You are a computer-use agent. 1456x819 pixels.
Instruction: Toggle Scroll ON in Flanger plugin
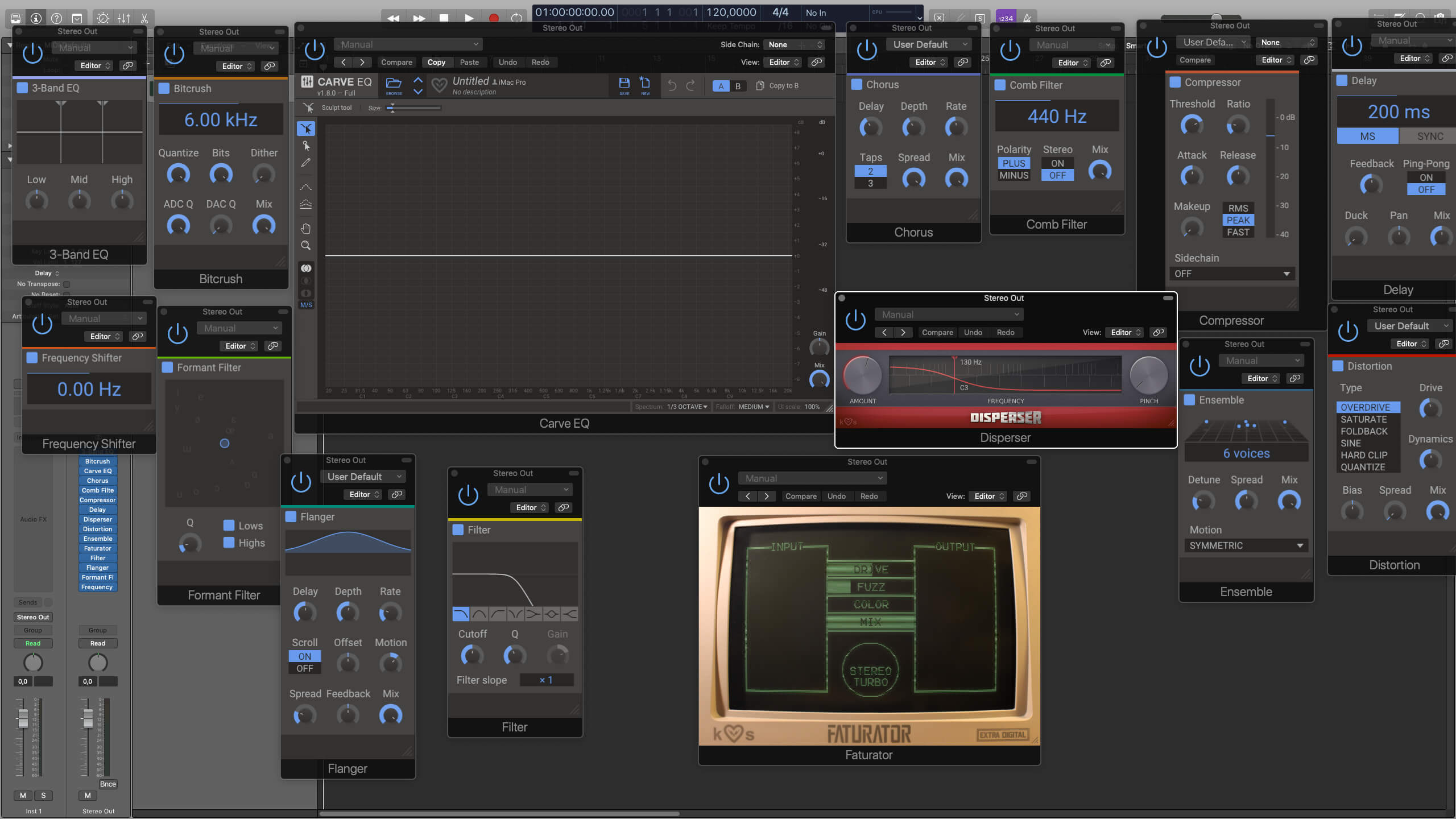point(304,656)
